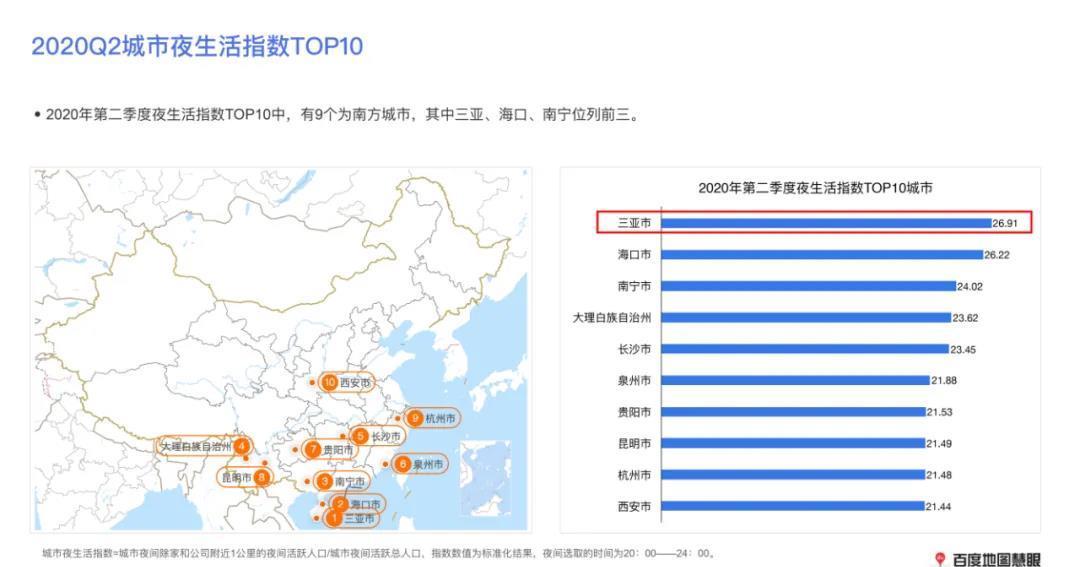Select the number 7 marker beside 贵阳市
Image resolution: width=1080 pixels, height=567 pixels.
coord(313,449)
